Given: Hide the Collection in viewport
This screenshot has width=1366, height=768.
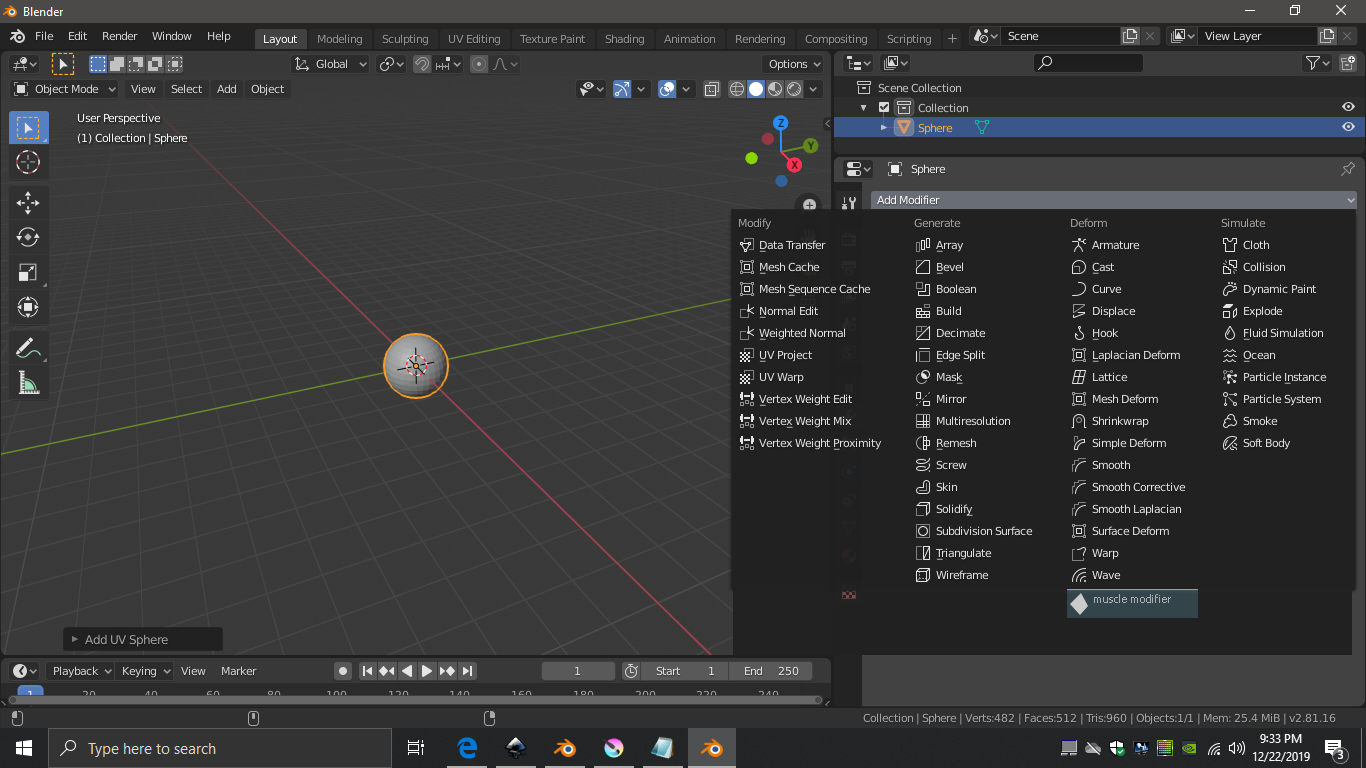Looking at the screenshot, I should click(x=1348, y=107).
